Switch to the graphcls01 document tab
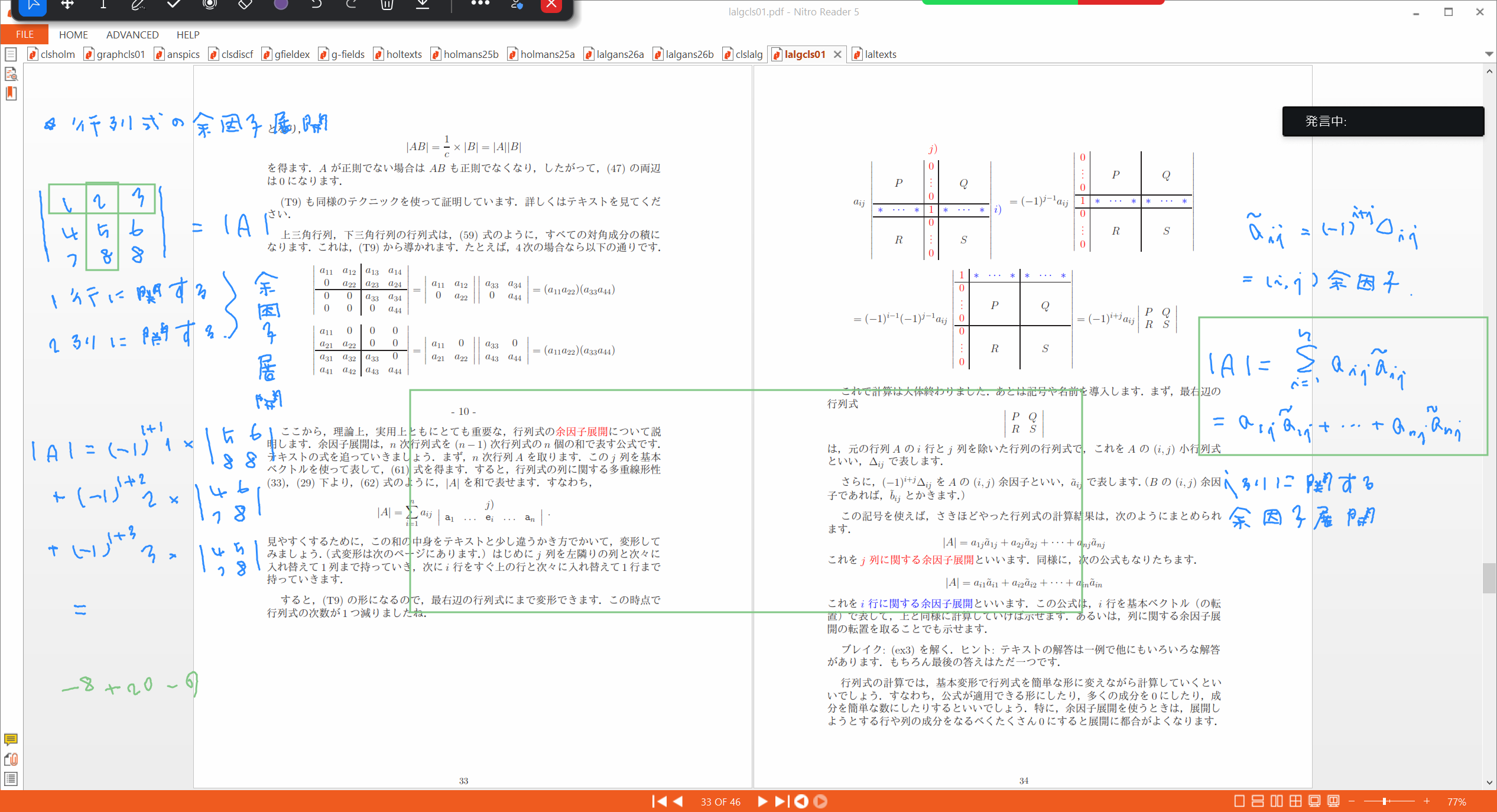Image resolution: width=1497 pixels, height=812 pixels. tap(115, 54)
